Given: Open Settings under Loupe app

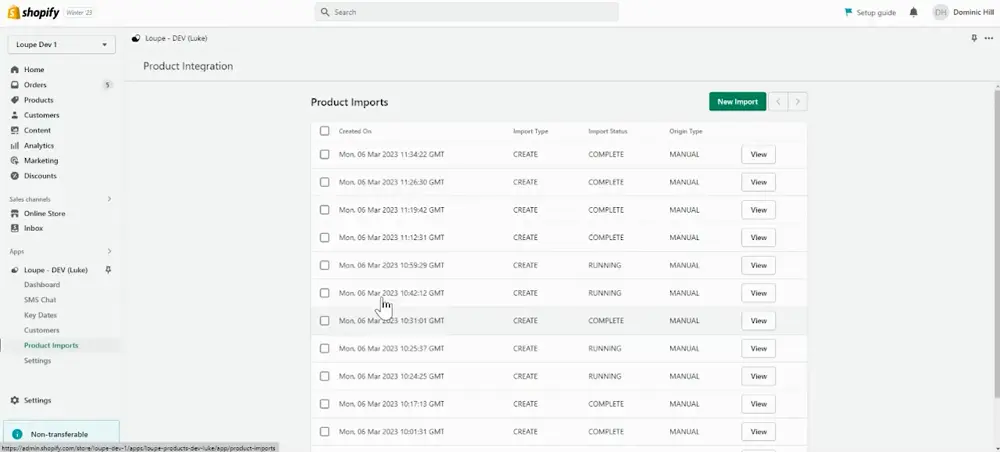Looking at the screenshot, I should (38, 361).
